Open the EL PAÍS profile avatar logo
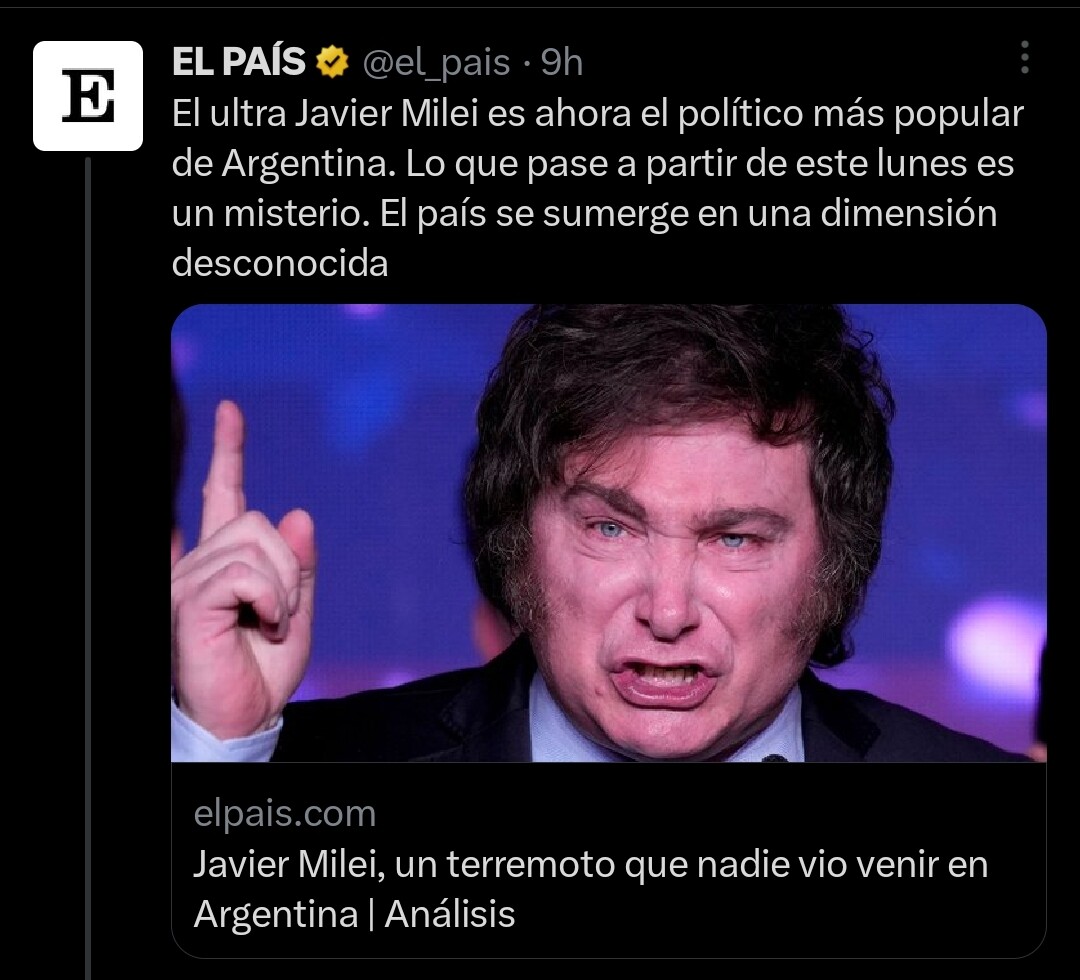 coord(88,96)
